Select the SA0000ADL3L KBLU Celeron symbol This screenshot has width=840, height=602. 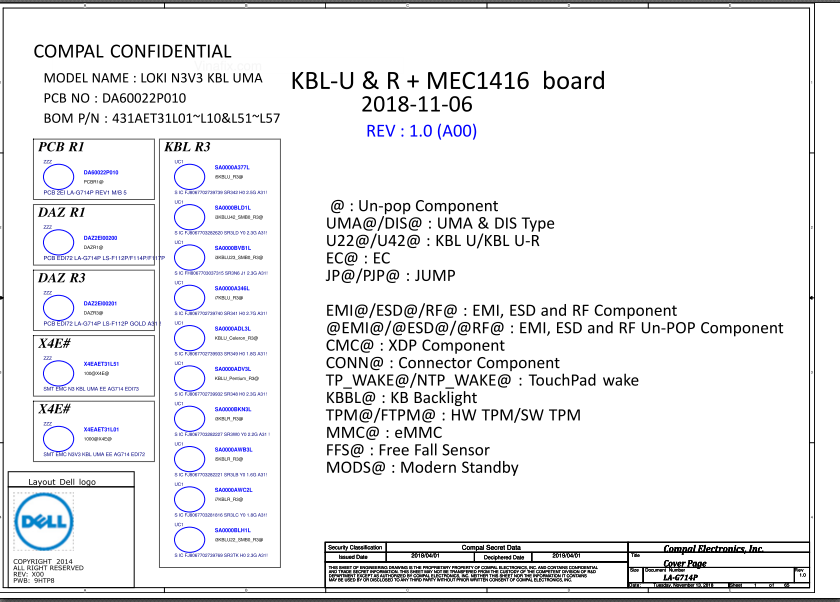coord(191,338)
